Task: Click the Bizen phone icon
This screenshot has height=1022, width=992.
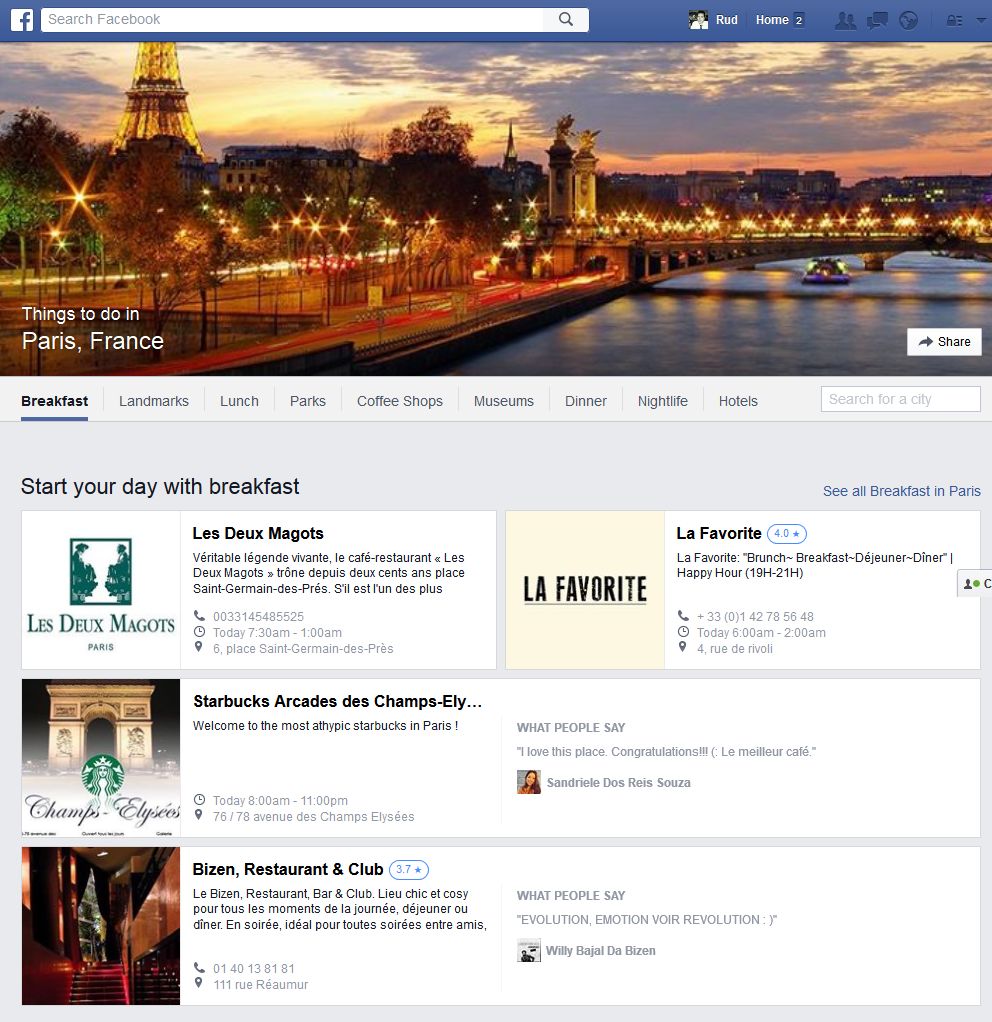Action: (199, 967)
